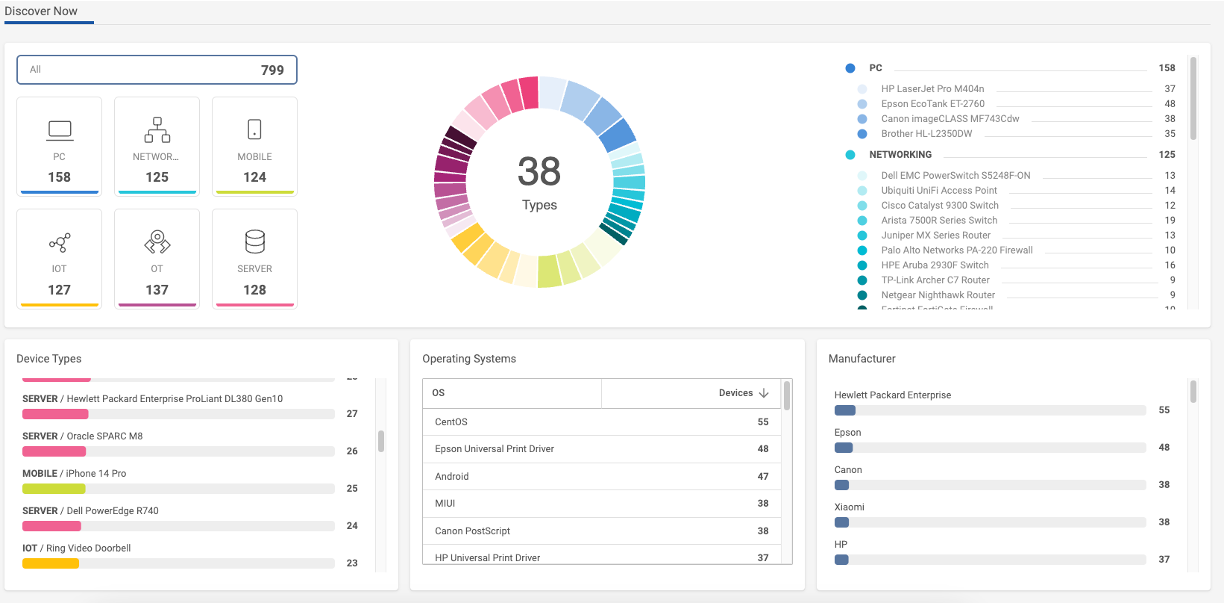Select the Server database icon
The image size is (1224, 604).
(x=254, y=242)
